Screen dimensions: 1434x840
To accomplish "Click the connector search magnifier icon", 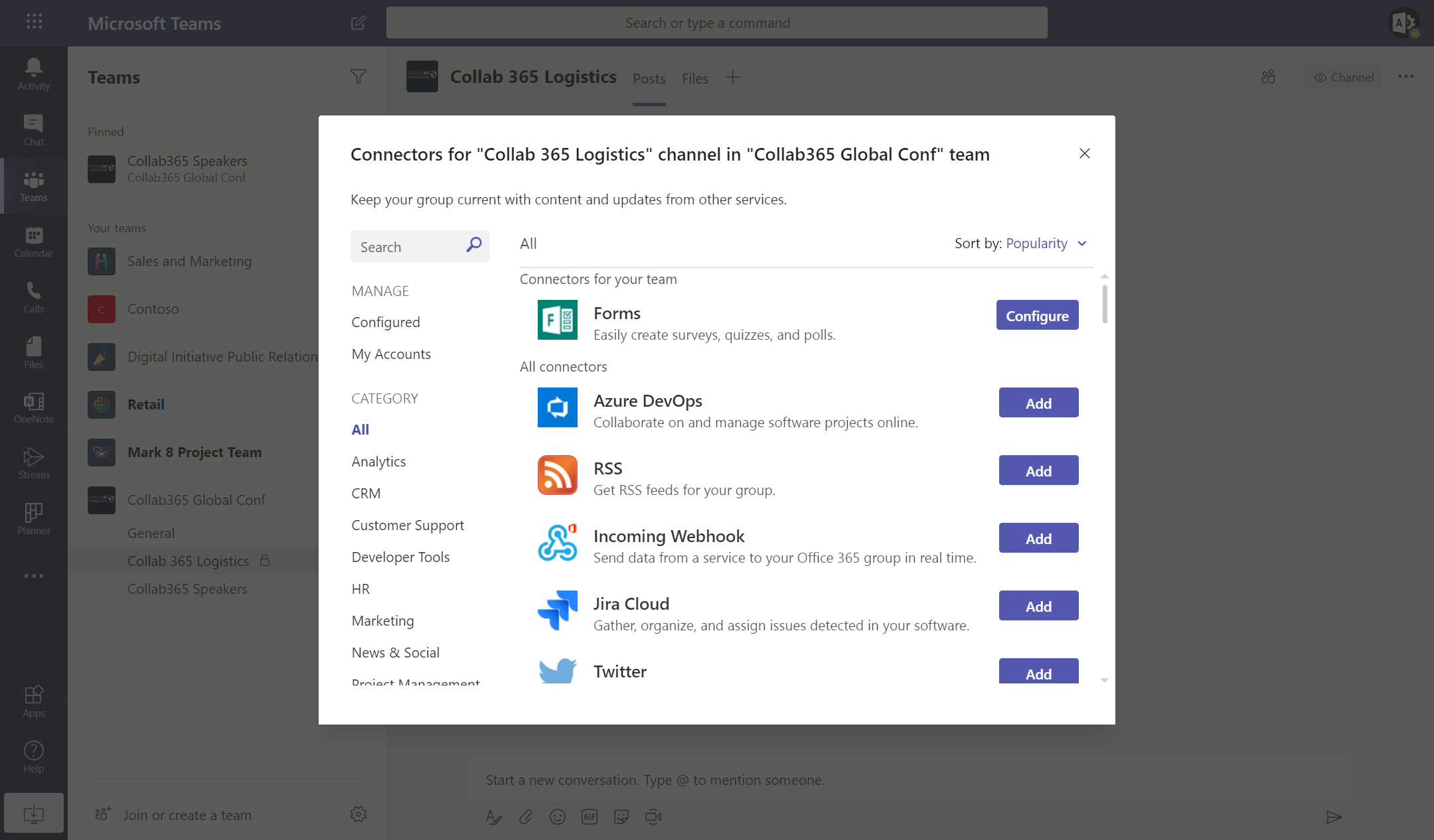I will pyautogui.click(x=474, y=245).
